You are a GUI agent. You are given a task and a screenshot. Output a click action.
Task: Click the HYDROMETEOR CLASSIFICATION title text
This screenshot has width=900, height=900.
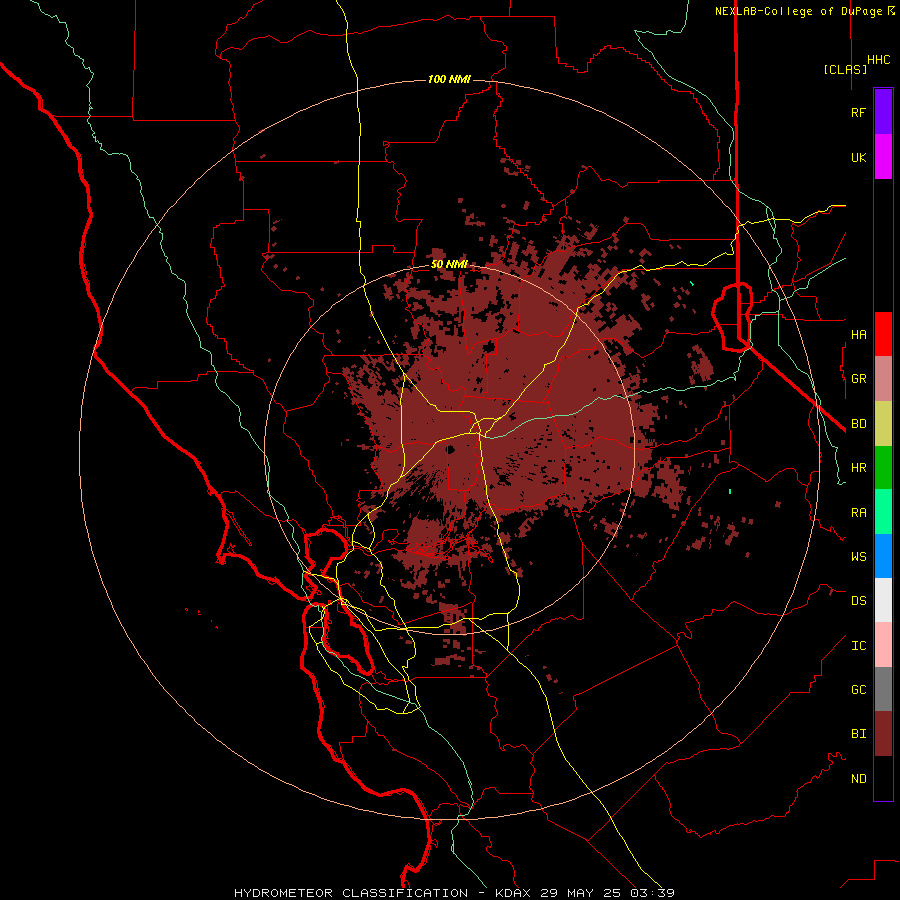pyautogui.click(x=351, y=893)
